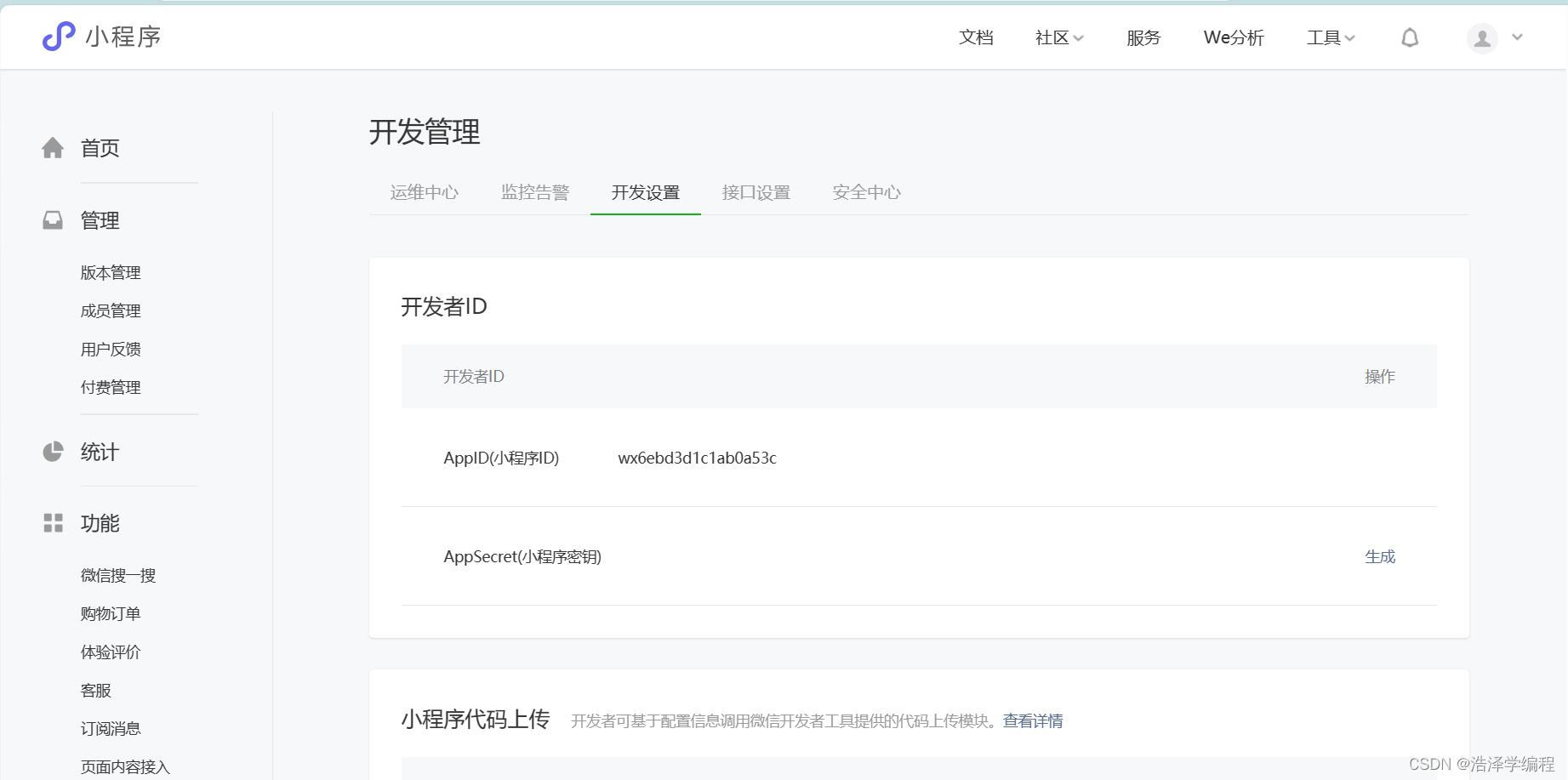
Task: Open the 查看详情 link
Action: (1033, 721)
